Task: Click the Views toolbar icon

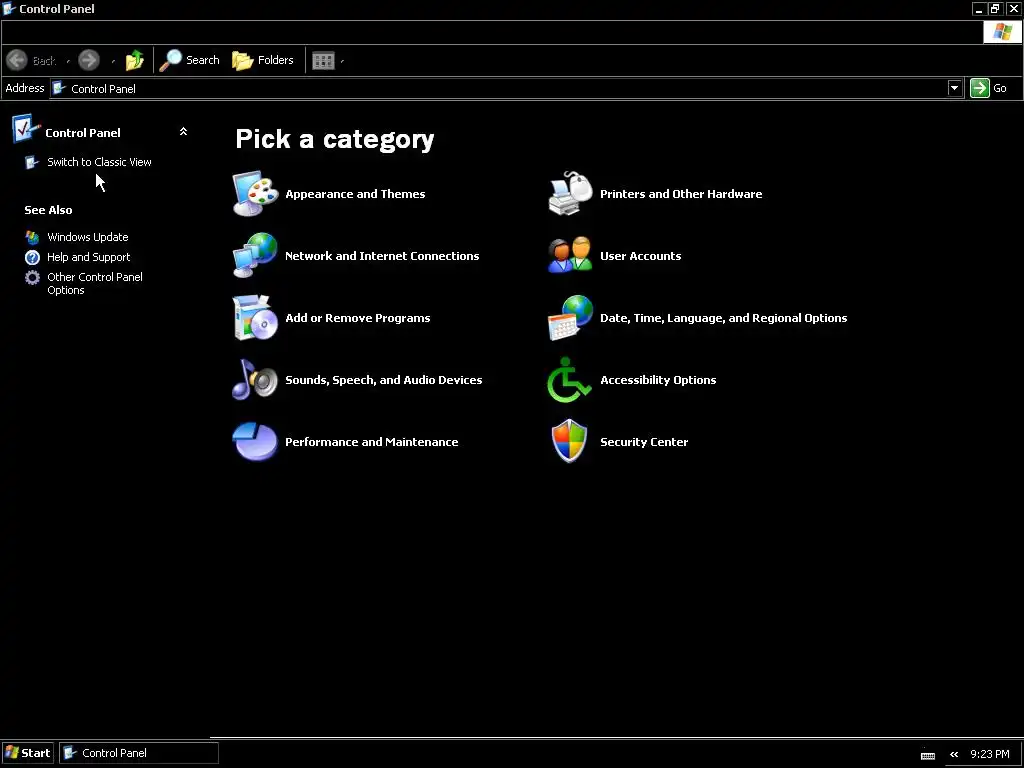Action: (x=323, y=61)
